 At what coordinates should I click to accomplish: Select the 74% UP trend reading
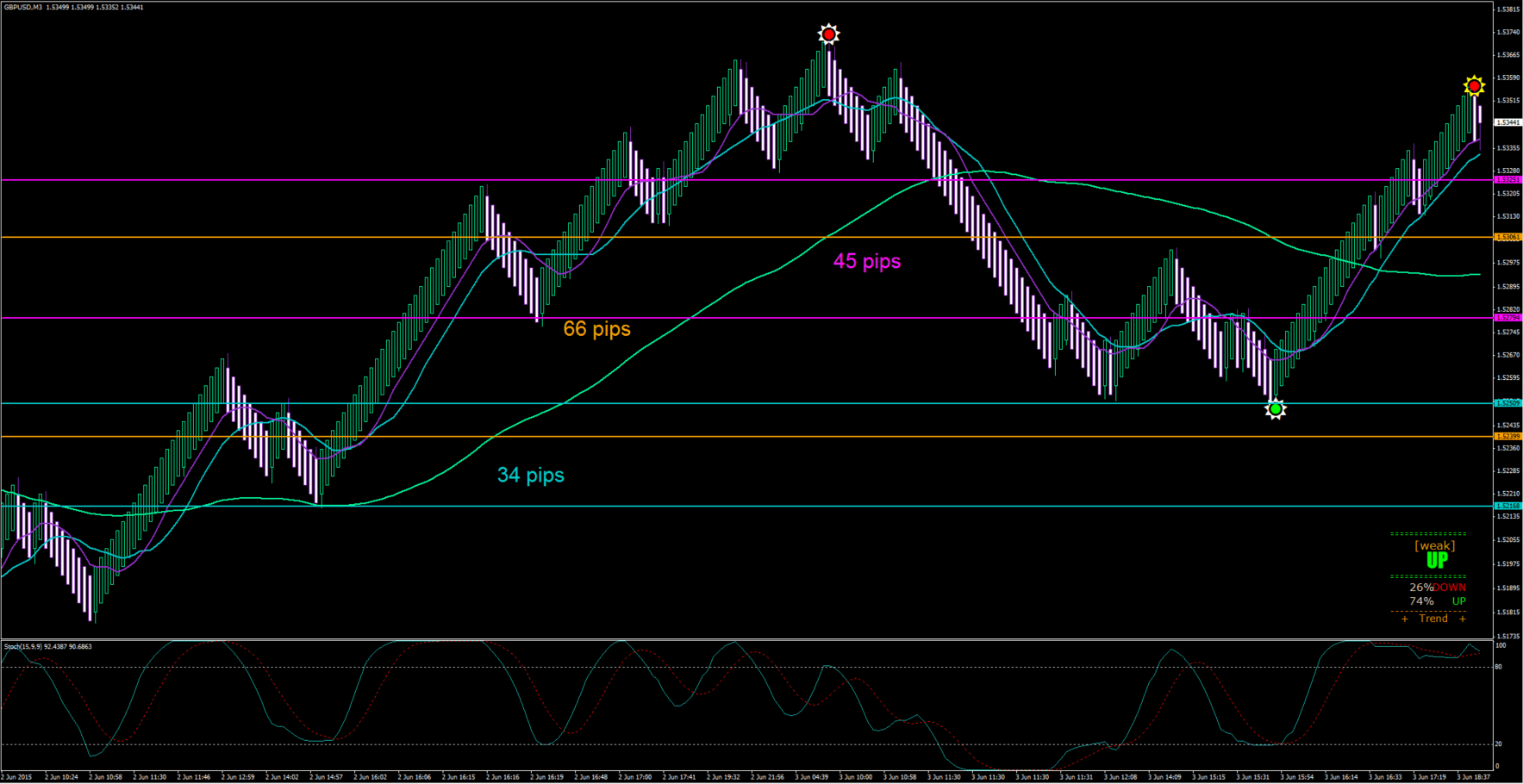click(x=1438, y=601)
